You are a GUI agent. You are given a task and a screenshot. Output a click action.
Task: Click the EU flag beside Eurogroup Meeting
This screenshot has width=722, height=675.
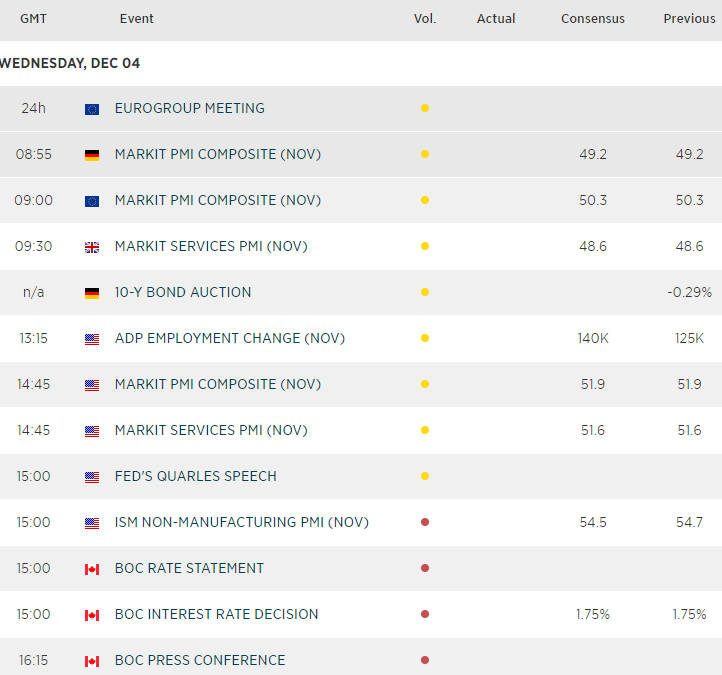(x=92, y=109)
